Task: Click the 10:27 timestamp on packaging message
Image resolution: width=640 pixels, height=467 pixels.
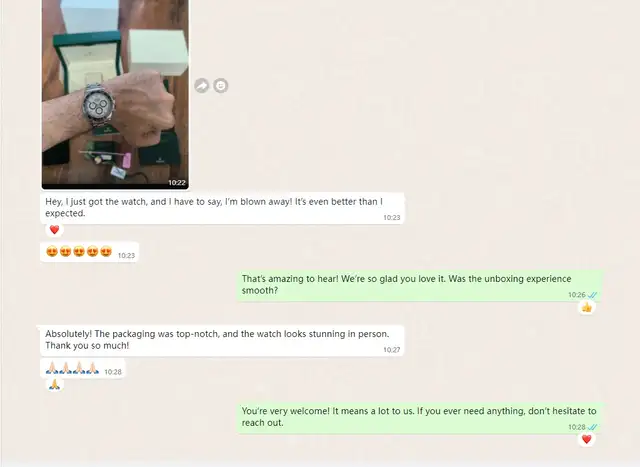Action: (x=391, y=350)
